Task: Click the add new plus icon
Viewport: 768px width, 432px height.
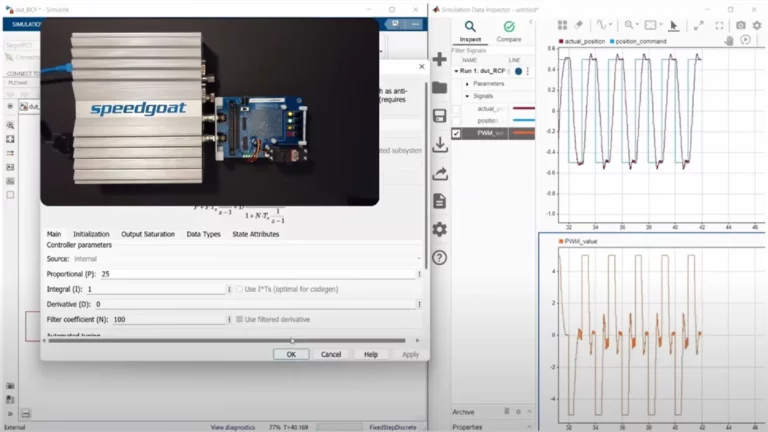Action: click(439, 59)
